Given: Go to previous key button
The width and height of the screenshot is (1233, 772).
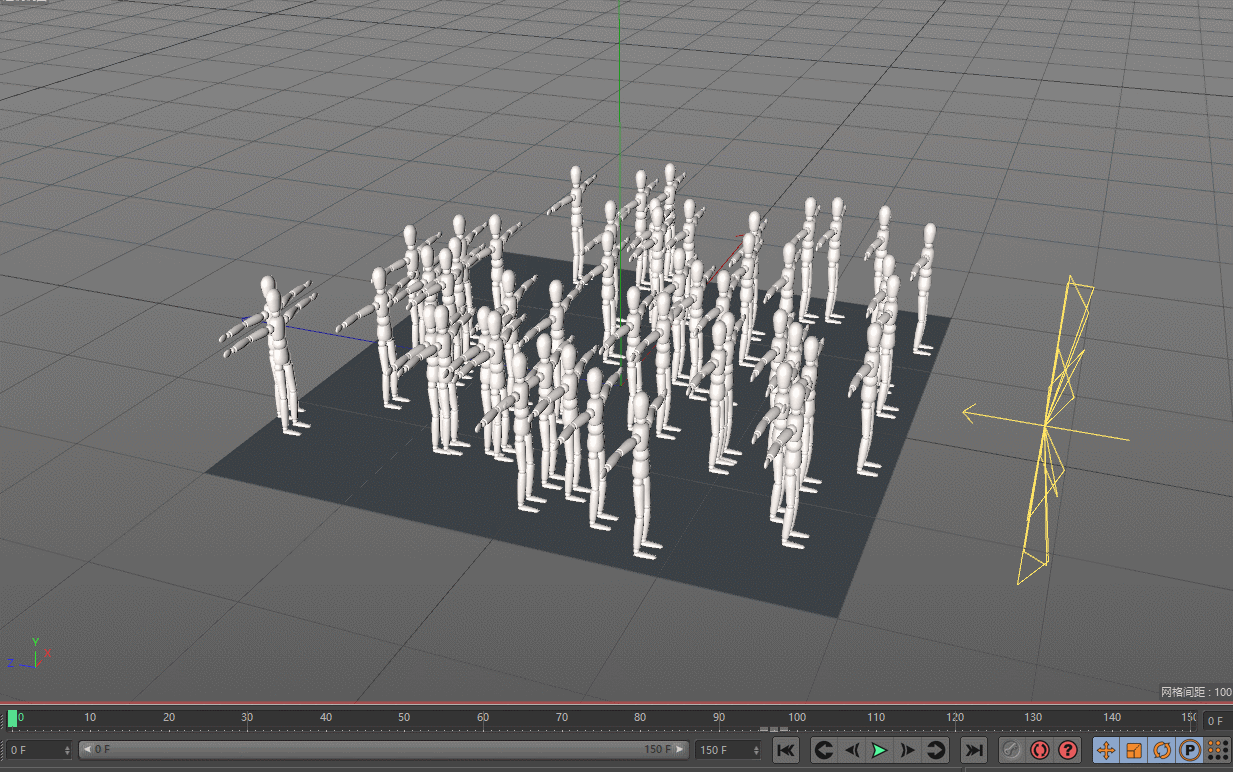Looking at the screenshot, I should click(x=823, y=750).
